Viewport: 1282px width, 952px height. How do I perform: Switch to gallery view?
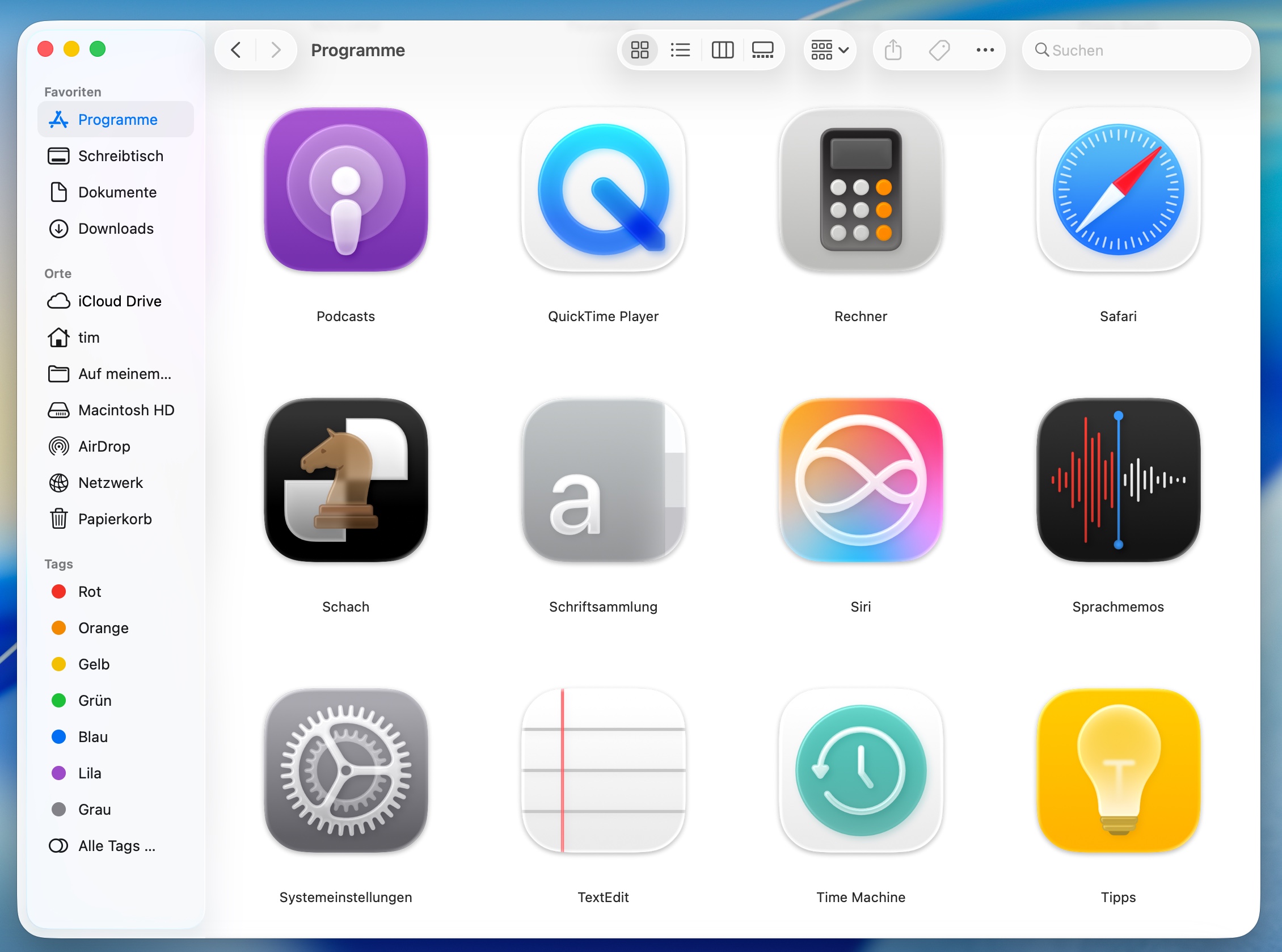tap(762, 50)
